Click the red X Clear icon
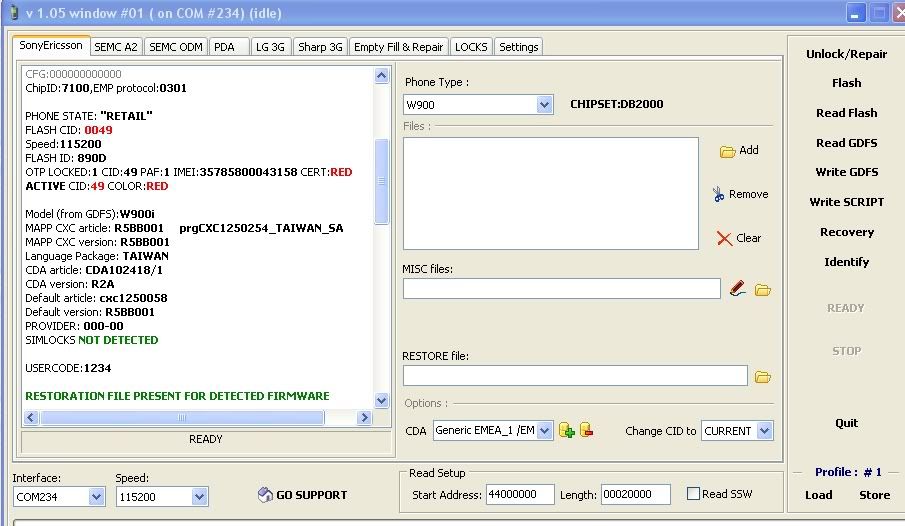Viewport: 905px width, 526px height. click(x=724, y=238)
